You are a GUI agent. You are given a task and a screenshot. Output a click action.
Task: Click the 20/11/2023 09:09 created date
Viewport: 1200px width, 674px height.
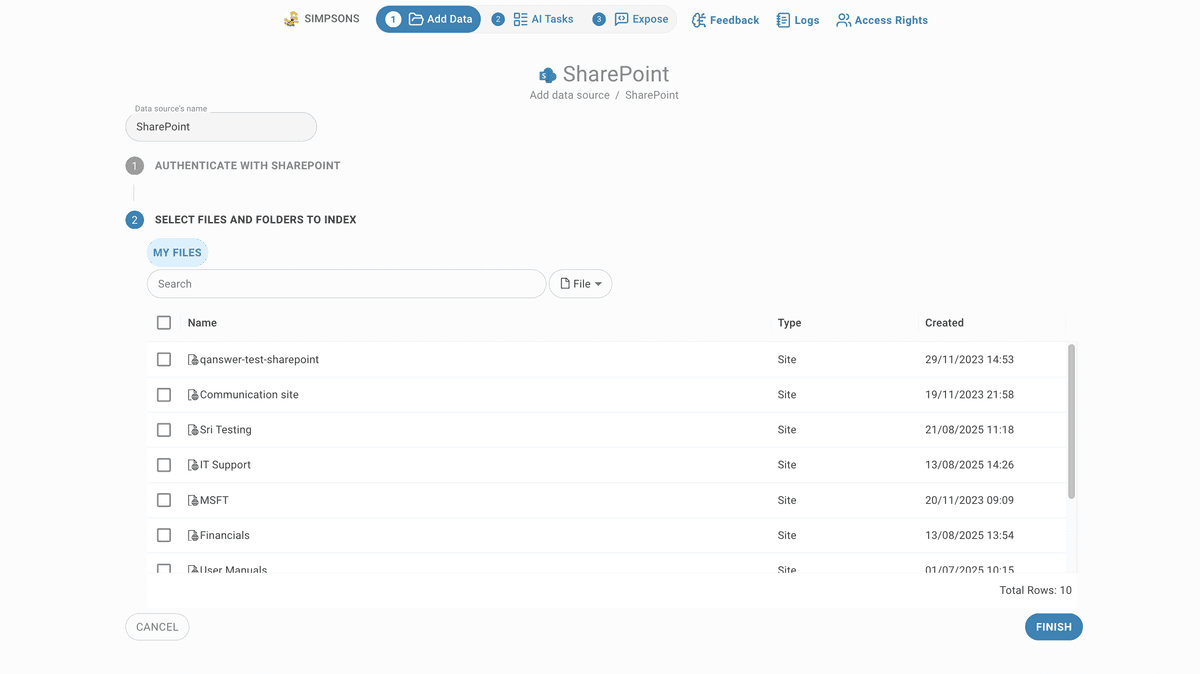(x=969, y=500)
